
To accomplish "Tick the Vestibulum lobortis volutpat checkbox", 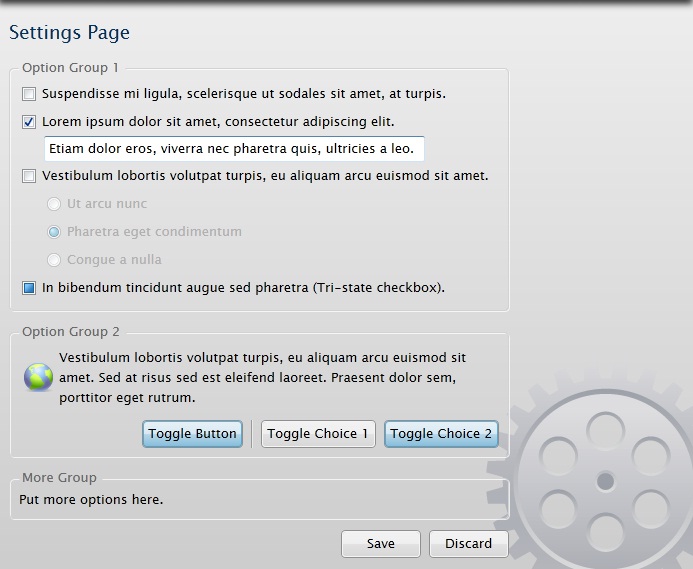I will point(29,176).
